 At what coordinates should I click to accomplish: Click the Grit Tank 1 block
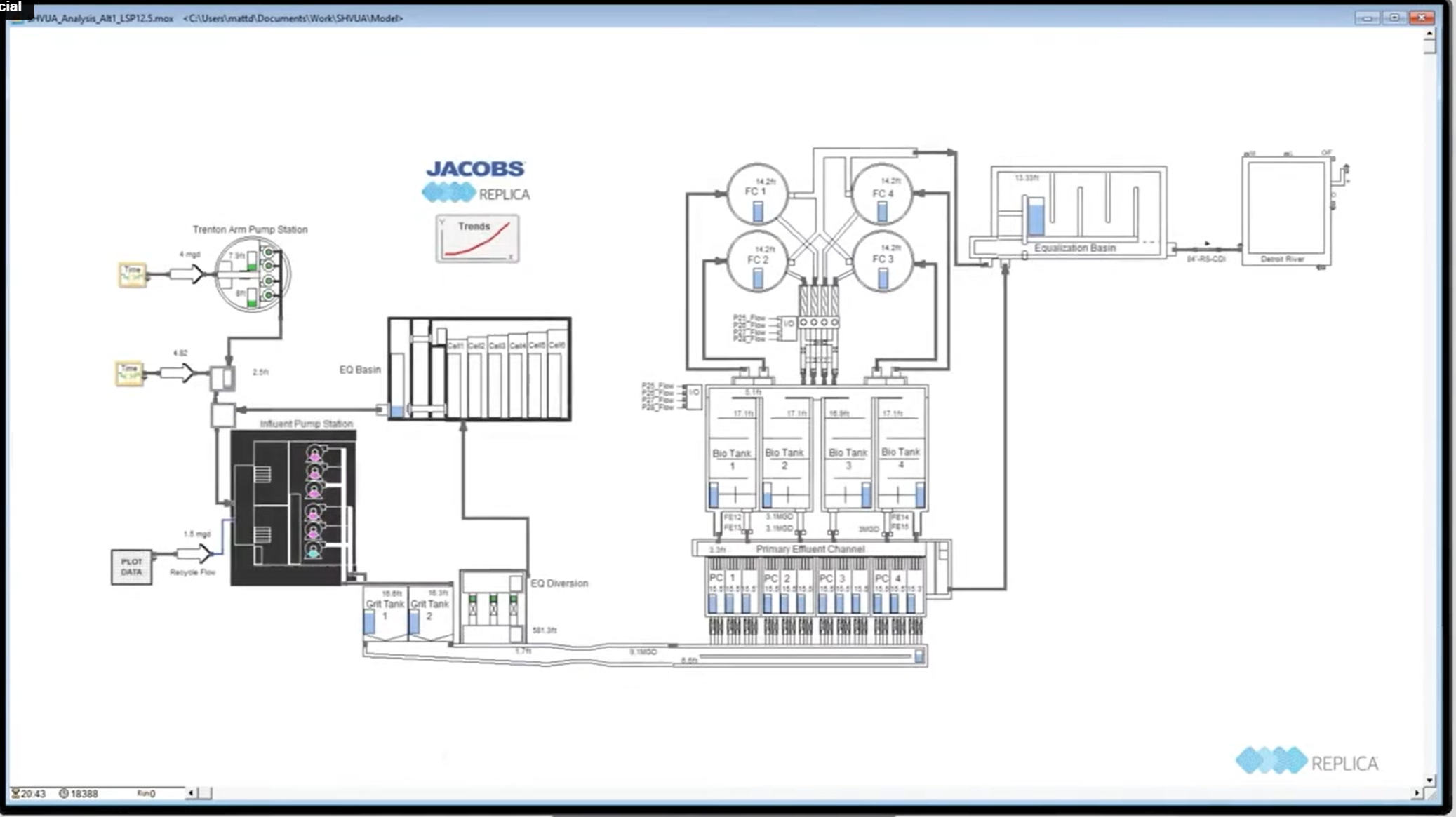tap(385, 612)
